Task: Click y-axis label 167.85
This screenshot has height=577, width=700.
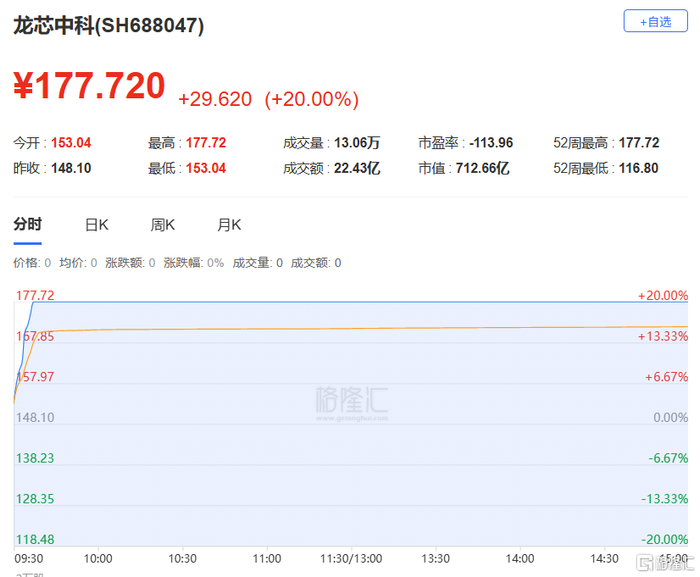Action: pyautogui.click(x=35, y=336)
